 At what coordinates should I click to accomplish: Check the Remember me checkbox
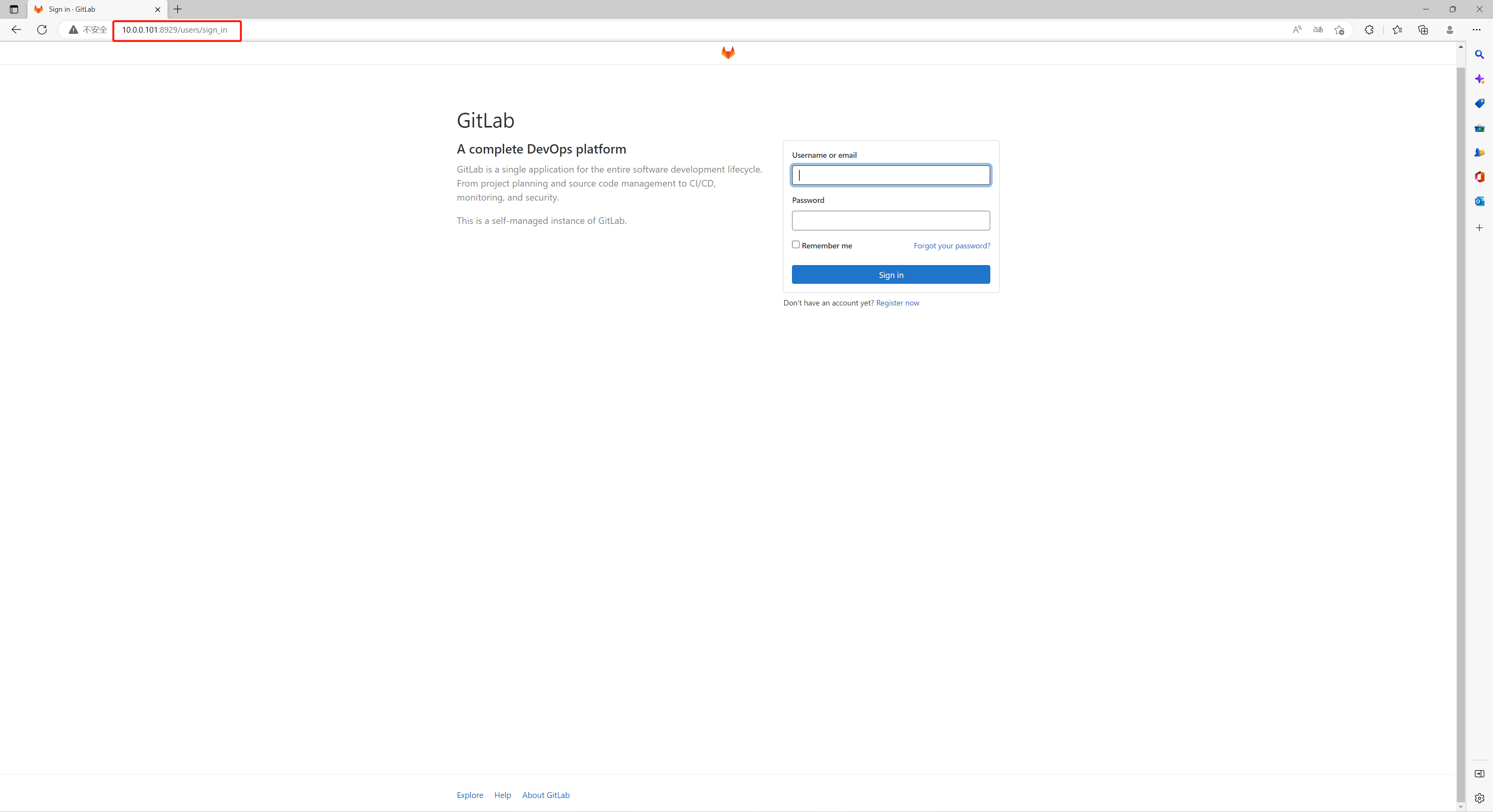pos(796,244)
